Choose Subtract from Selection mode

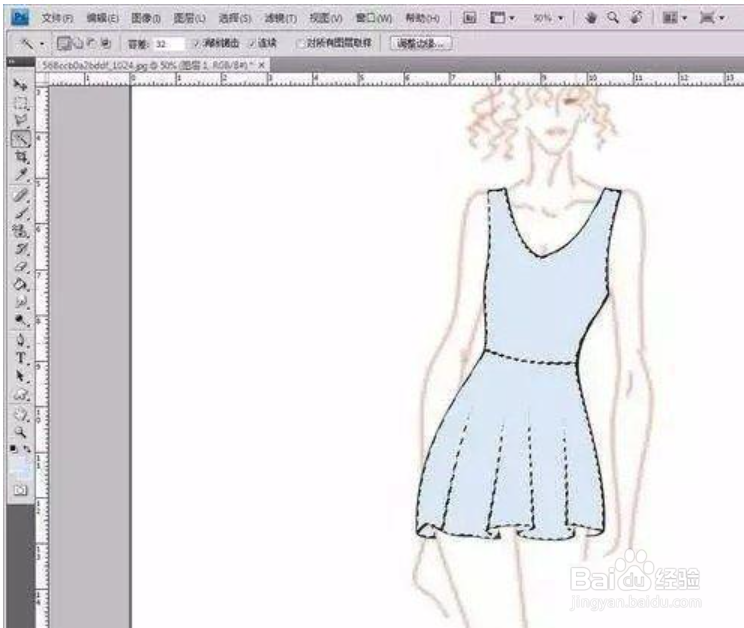pyautogui.click(x=92, y=44)
